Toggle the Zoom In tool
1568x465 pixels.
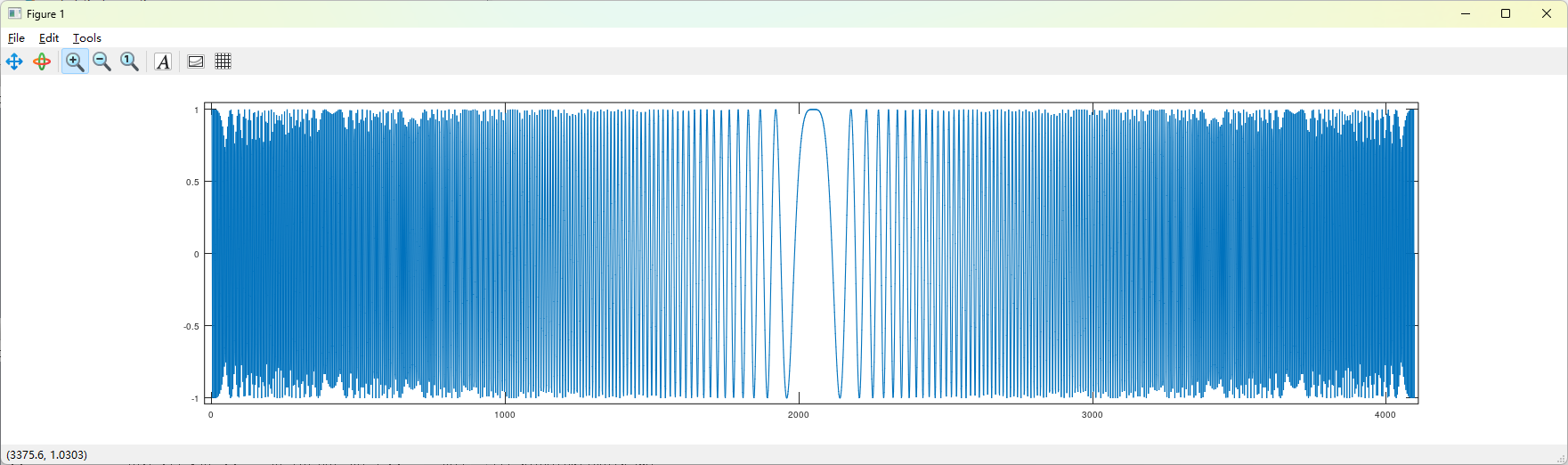[x=75, y=61]
